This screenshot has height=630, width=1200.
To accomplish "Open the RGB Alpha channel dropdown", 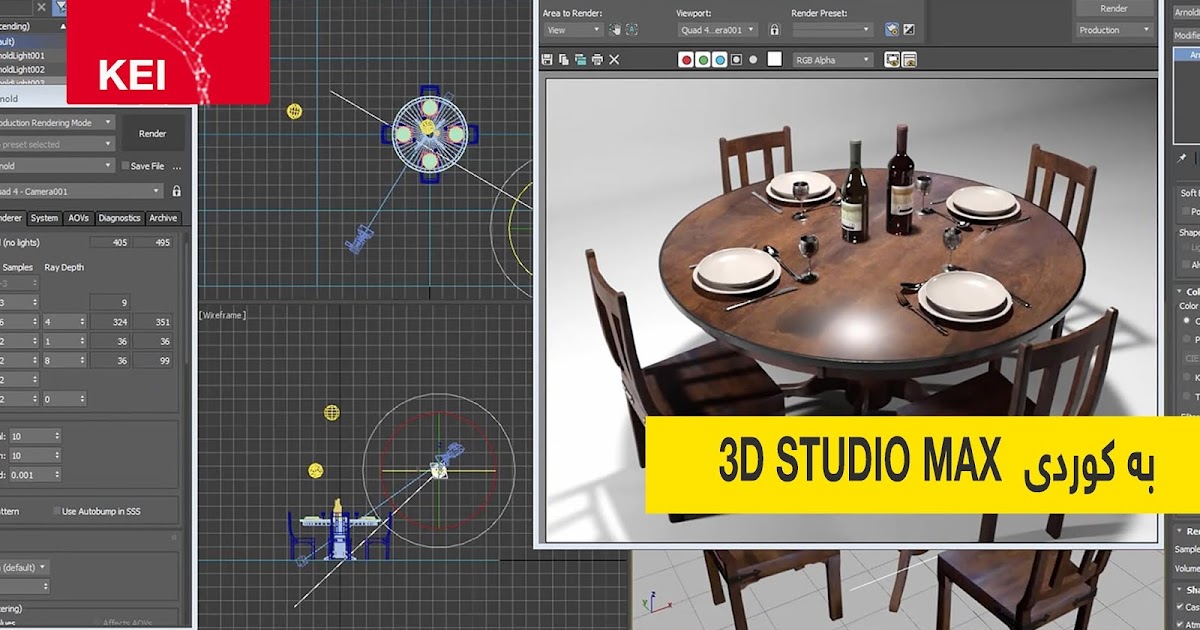I will (832, 60).
